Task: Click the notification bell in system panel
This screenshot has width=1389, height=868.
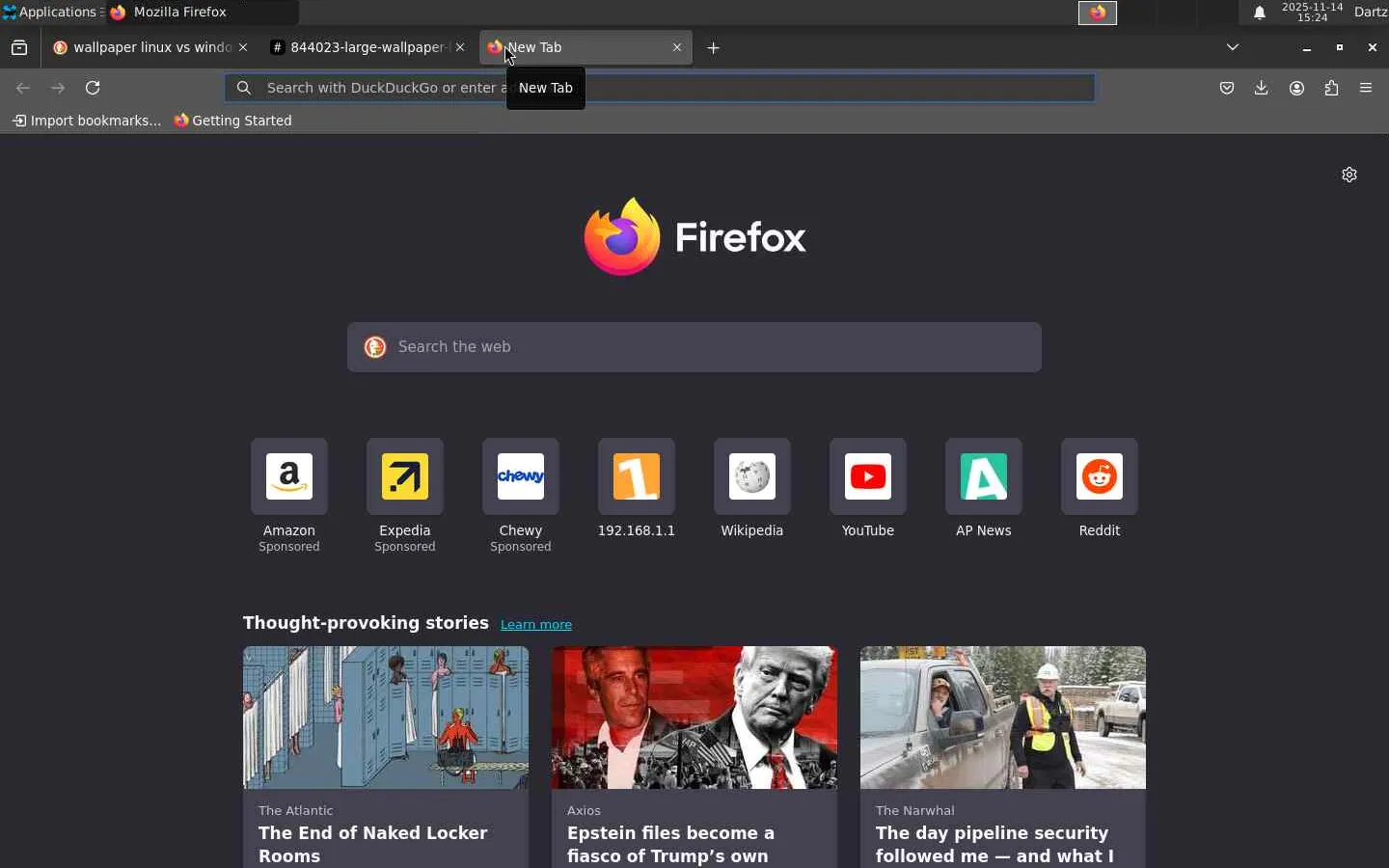Action: [x=1260, y=13]
